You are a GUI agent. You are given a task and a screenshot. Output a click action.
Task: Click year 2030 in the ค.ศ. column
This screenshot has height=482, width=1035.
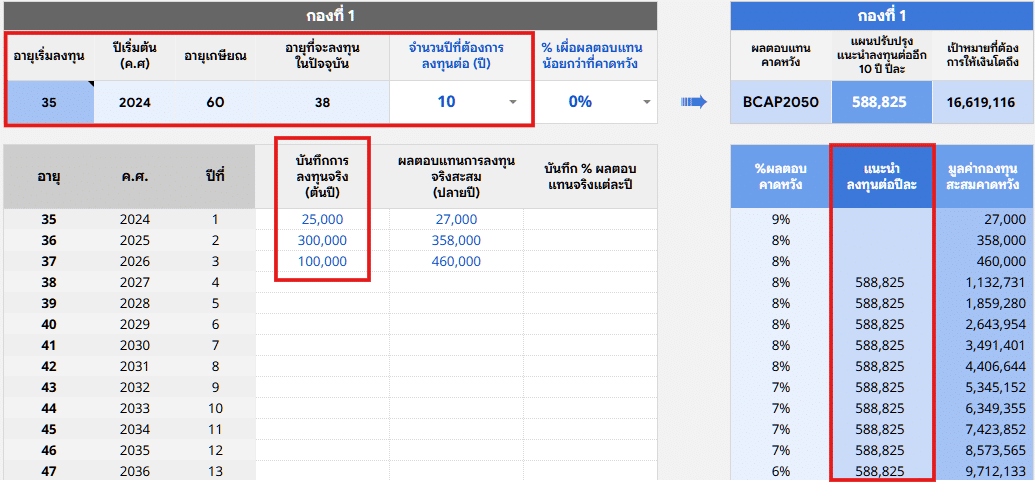tap(135, 345)
